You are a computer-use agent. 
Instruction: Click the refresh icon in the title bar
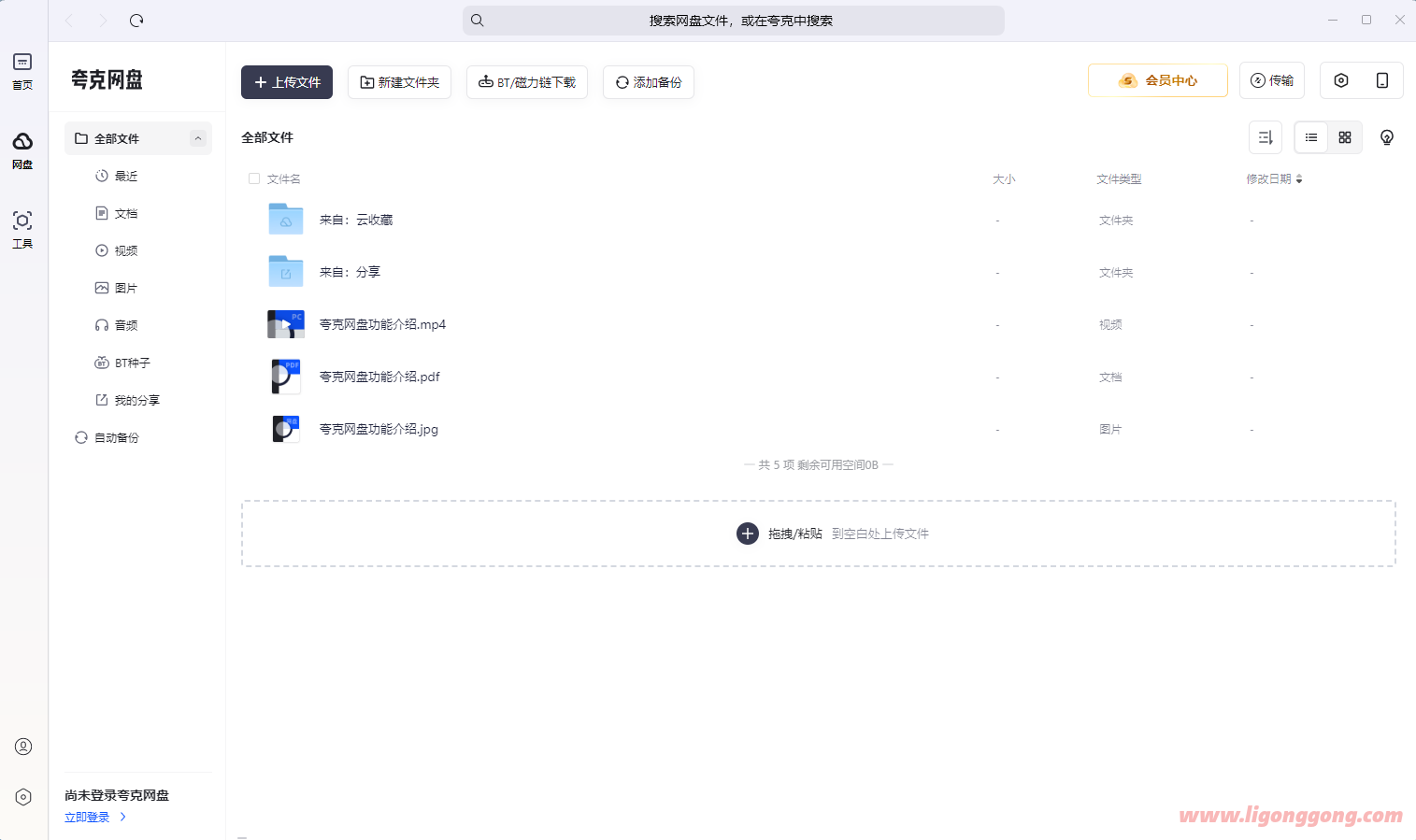click(x=136, y=20)
